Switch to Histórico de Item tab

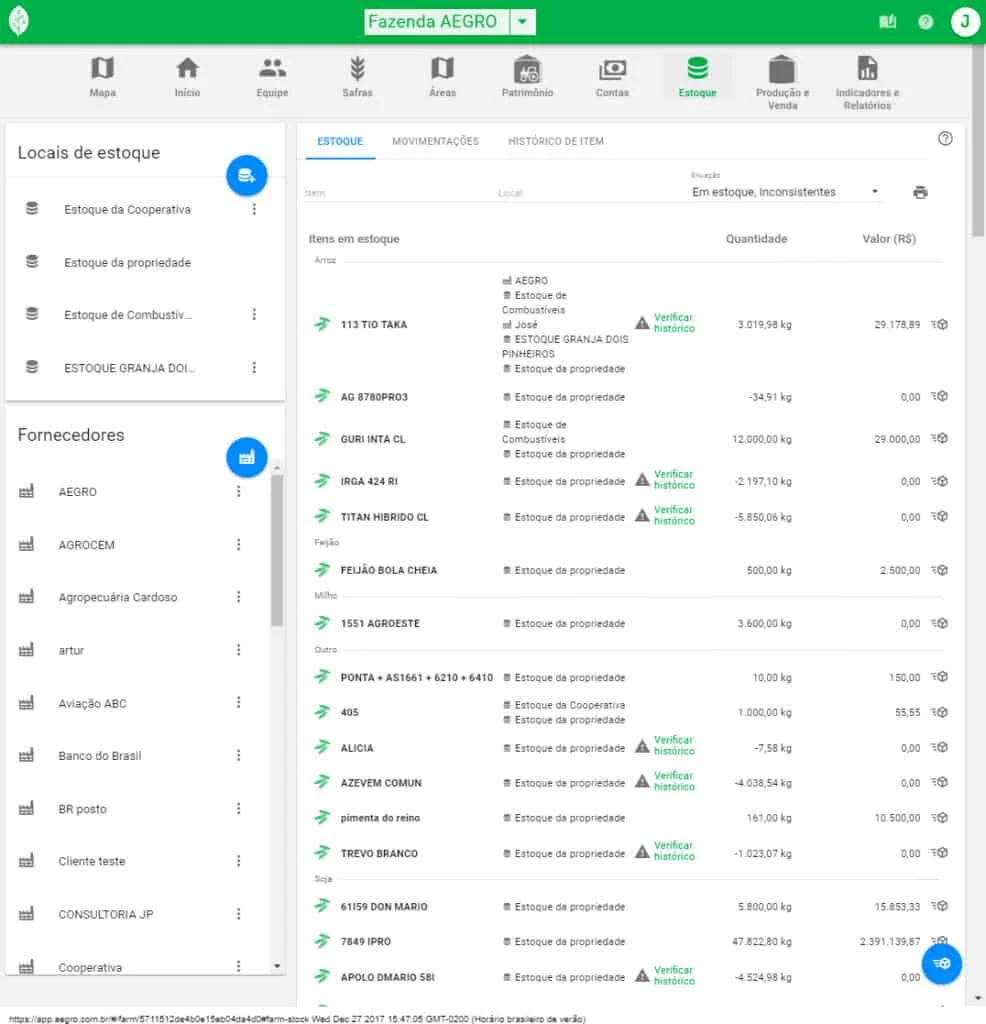click(555, 141)
